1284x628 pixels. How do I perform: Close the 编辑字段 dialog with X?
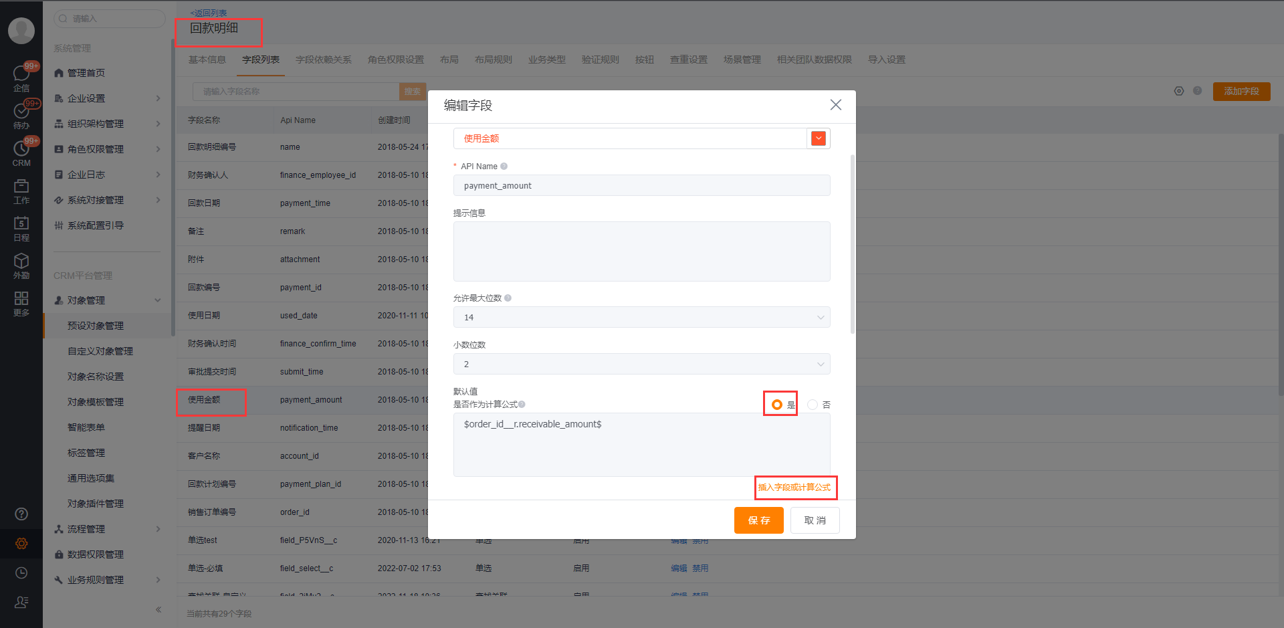836,104
